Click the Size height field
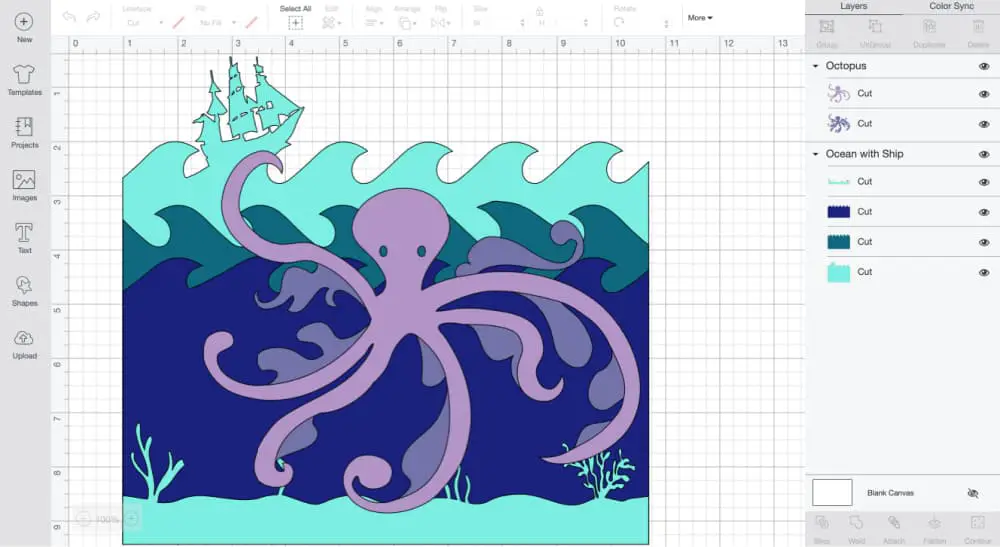 (562, 23)
